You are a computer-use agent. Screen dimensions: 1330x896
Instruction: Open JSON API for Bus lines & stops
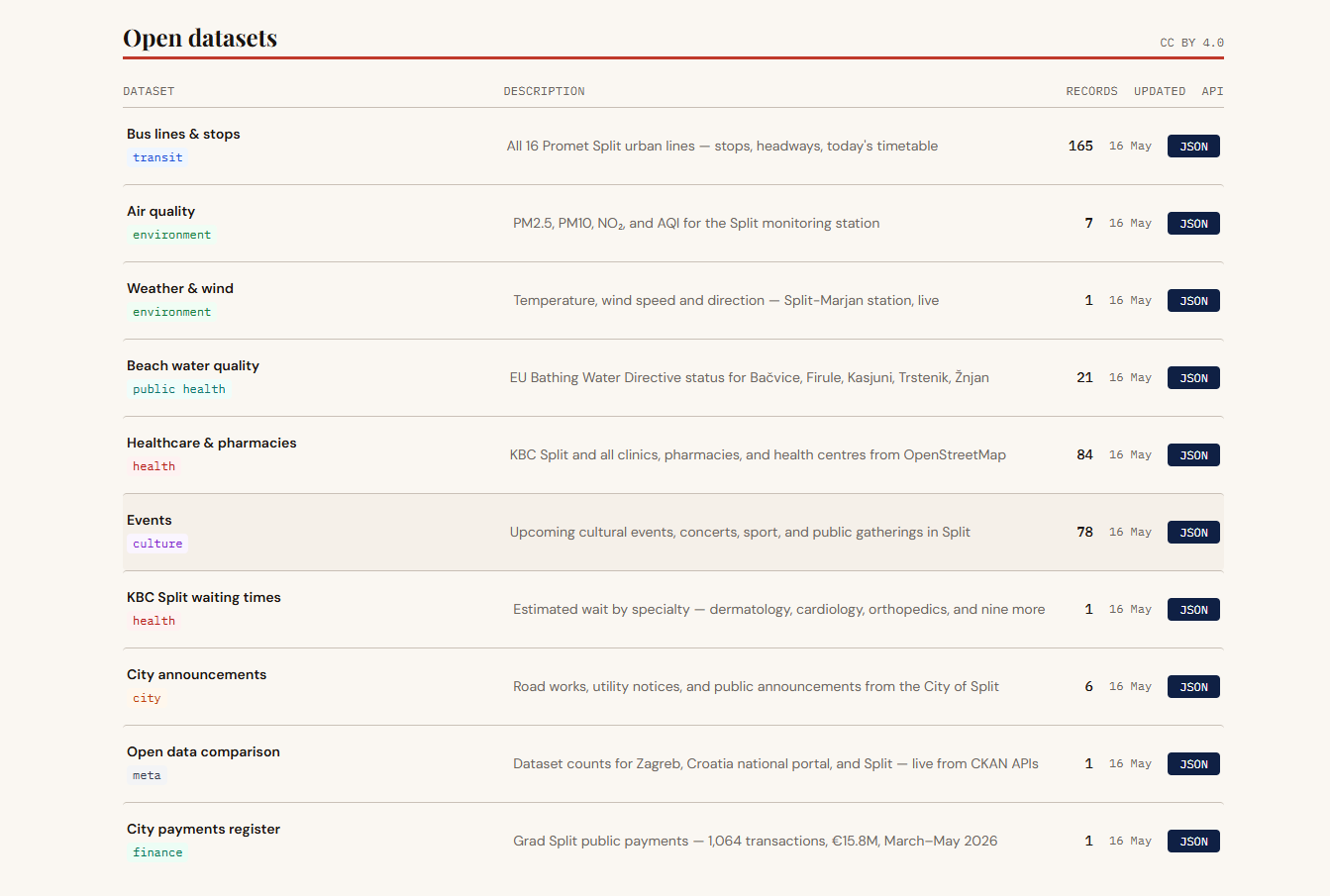1193,147
